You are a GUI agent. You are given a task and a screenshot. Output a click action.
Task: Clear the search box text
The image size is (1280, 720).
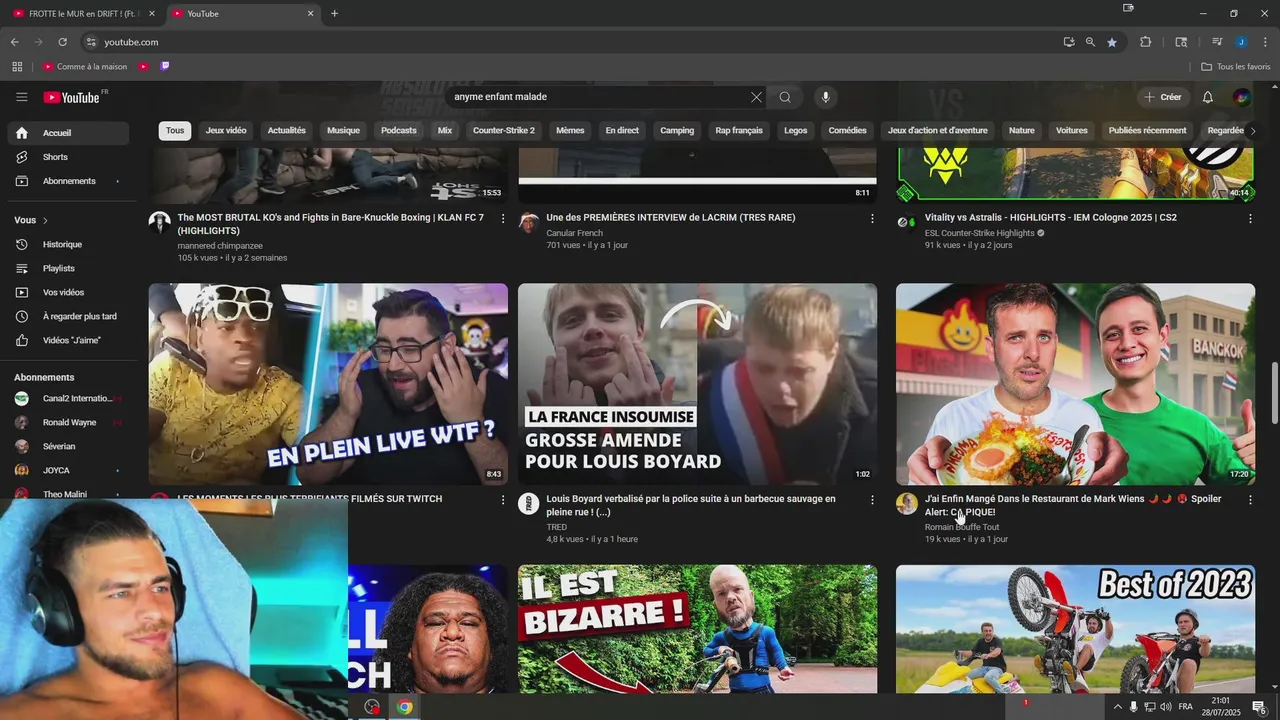756,97
